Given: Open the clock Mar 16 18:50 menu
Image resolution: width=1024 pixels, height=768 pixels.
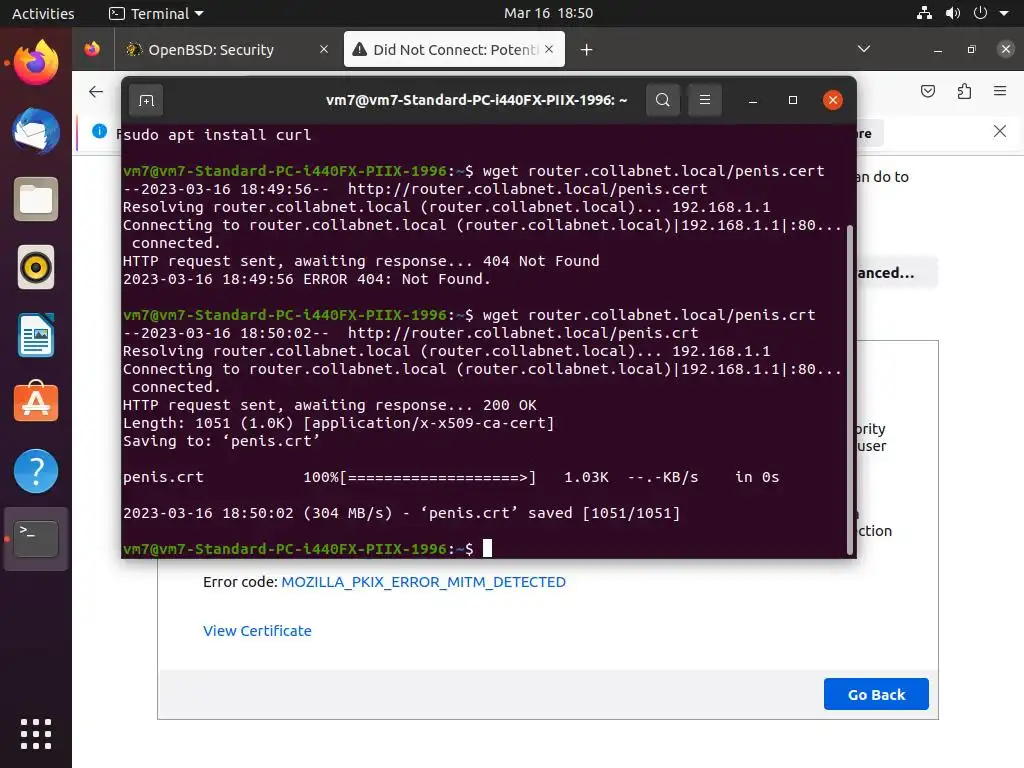Looking at the screenshot, I should click(x=549, y=13).
